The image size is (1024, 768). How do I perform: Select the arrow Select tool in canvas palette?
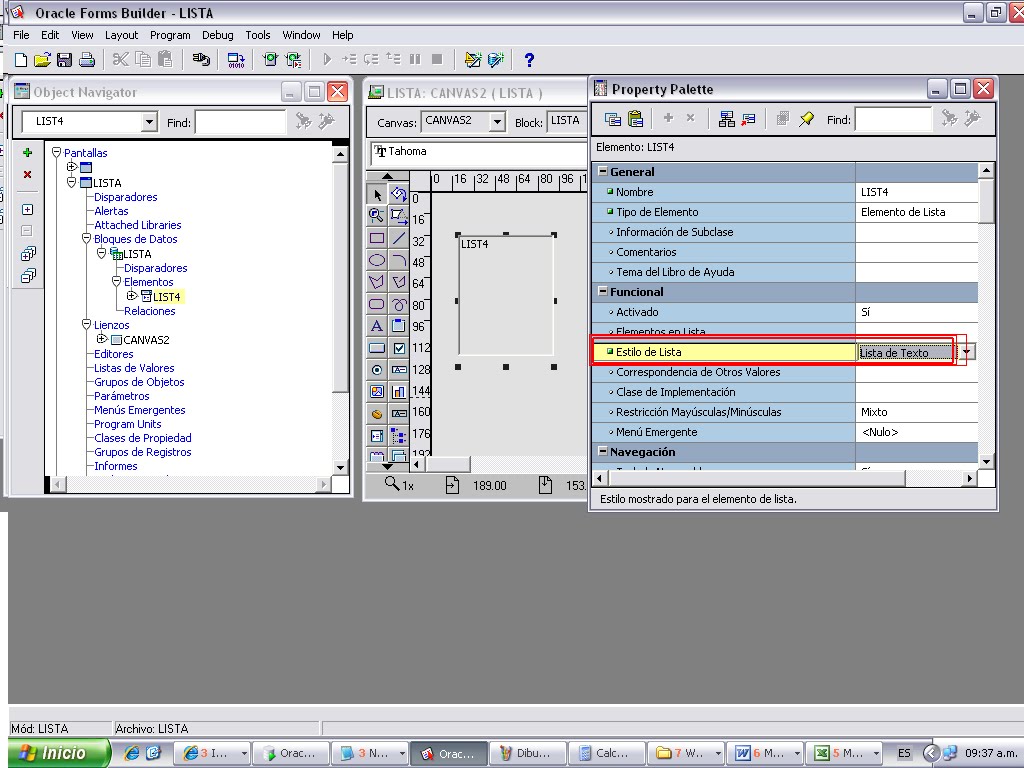pyautogui.click(x=377, y=195)
